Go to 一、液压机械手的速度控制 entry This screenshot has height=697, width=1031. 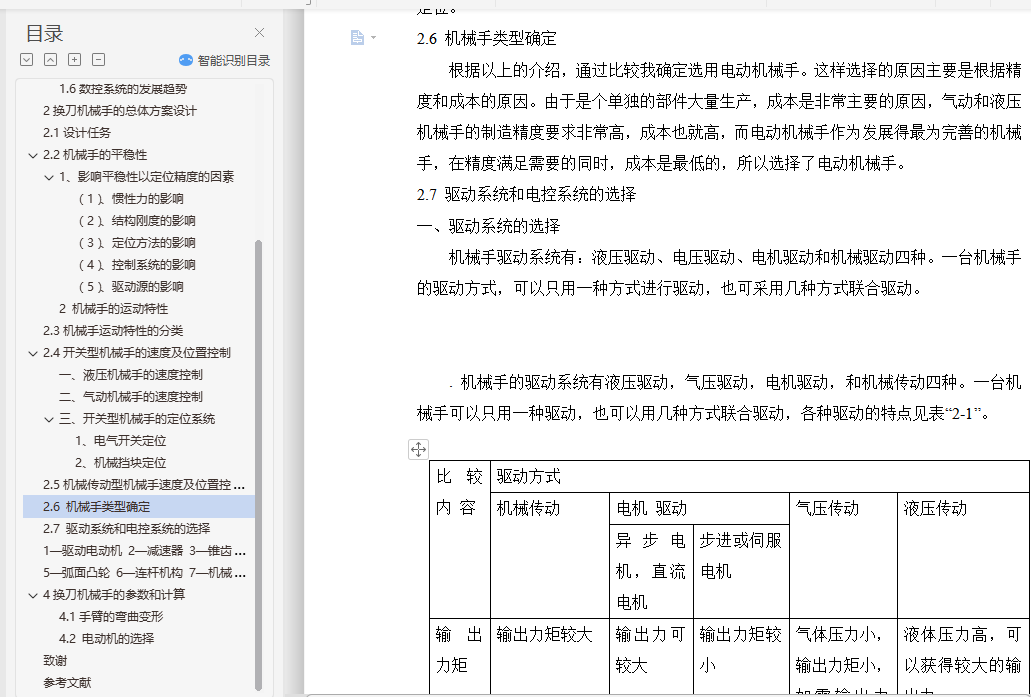pyautogui.click(x=130, y=375)
